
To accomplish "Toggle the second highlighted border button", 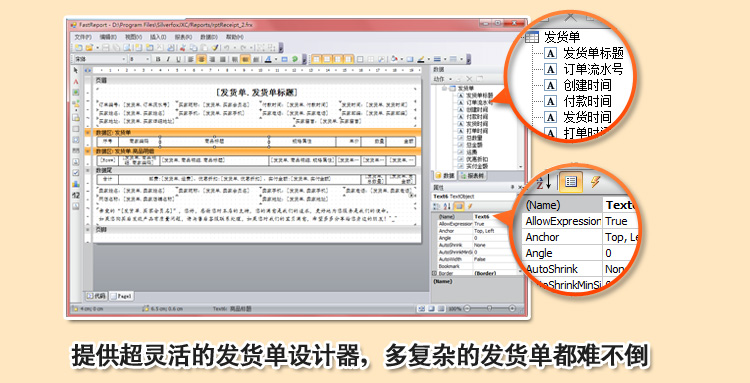I will (327, 59).
